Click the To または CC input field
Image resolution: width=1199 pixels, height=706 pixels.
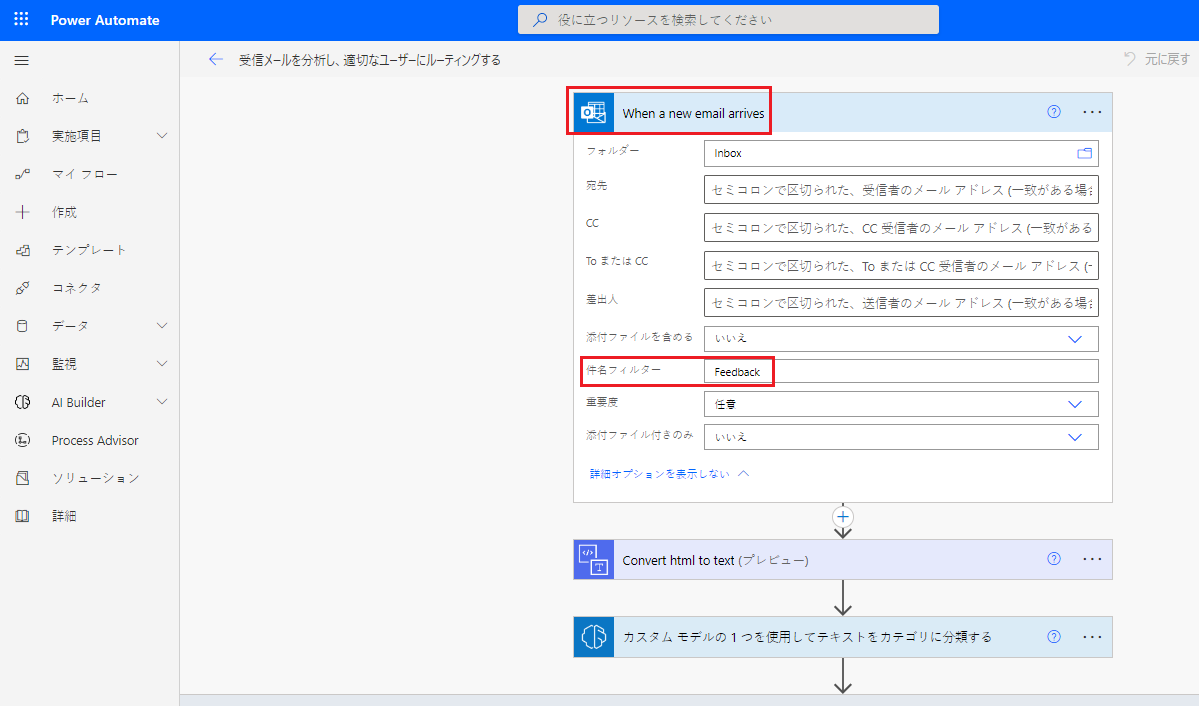pyautogui.click(x=901, y=265)
